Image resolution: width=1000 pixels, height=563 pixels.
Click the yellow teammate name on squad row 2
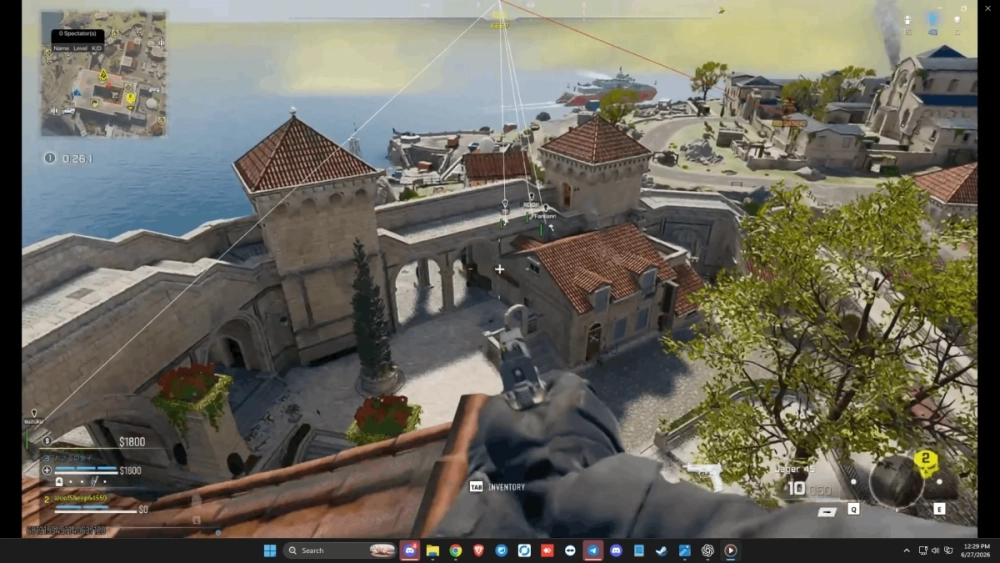click(x=80, y=498)
